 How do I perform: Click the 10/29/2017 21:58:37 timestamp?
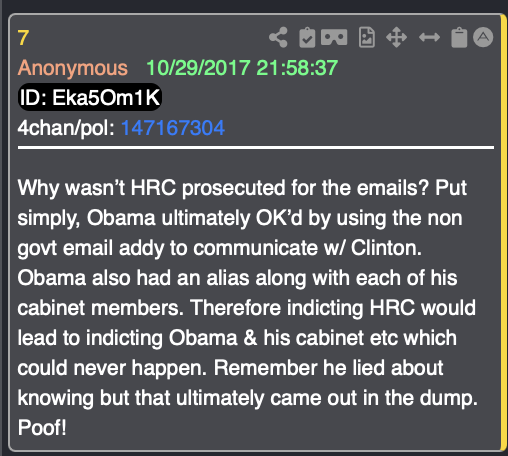pos(242,68)
